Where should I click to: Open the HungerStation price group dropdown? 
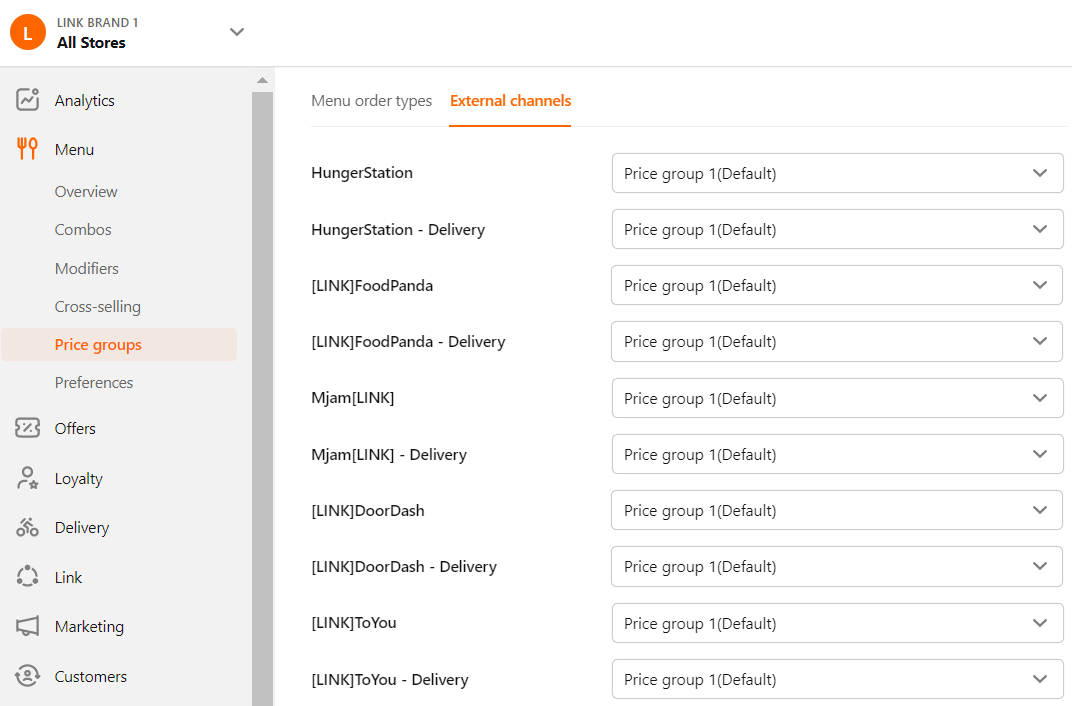[x=838, y=173]
